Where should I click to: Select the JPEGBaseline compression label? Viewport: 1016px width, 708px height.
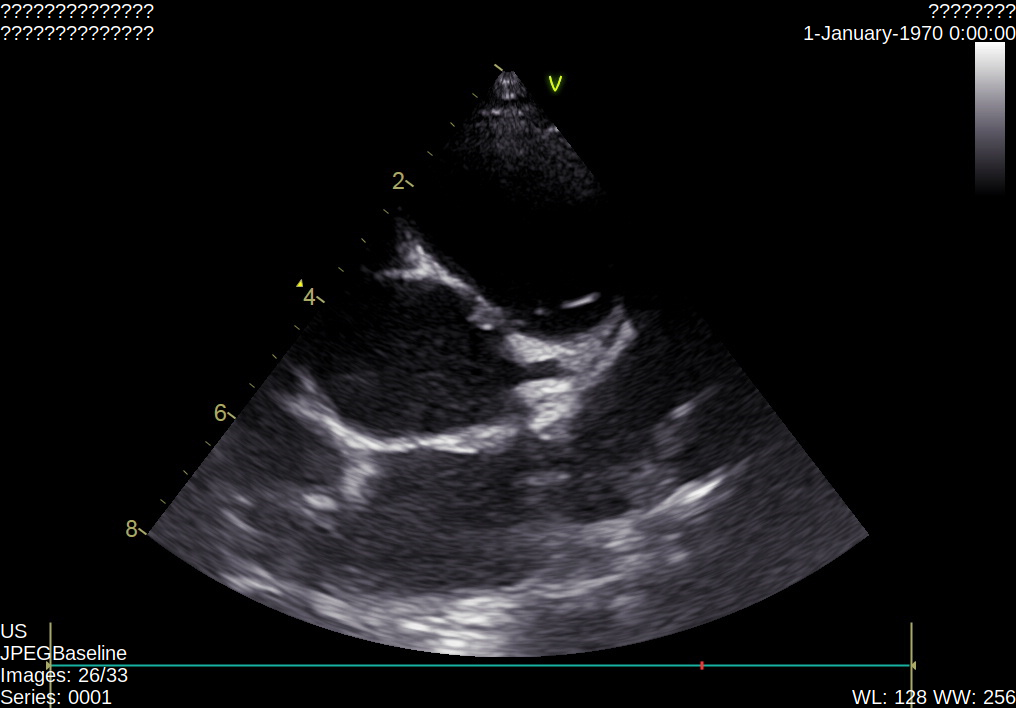(64, 652)
